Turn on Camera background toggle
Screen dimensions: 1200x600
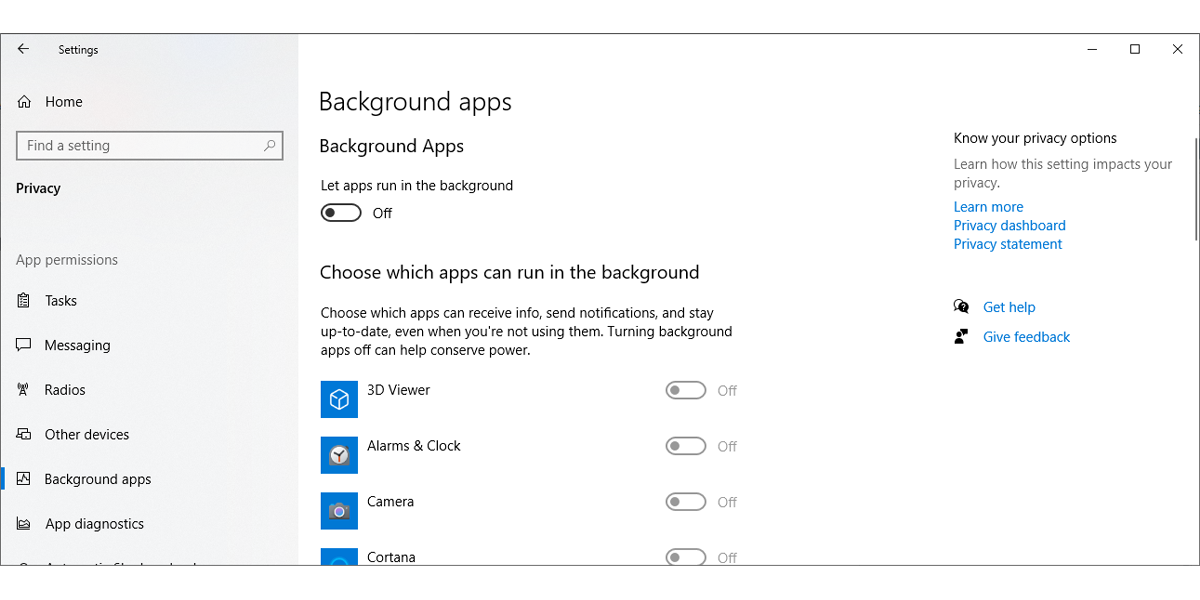686,502
